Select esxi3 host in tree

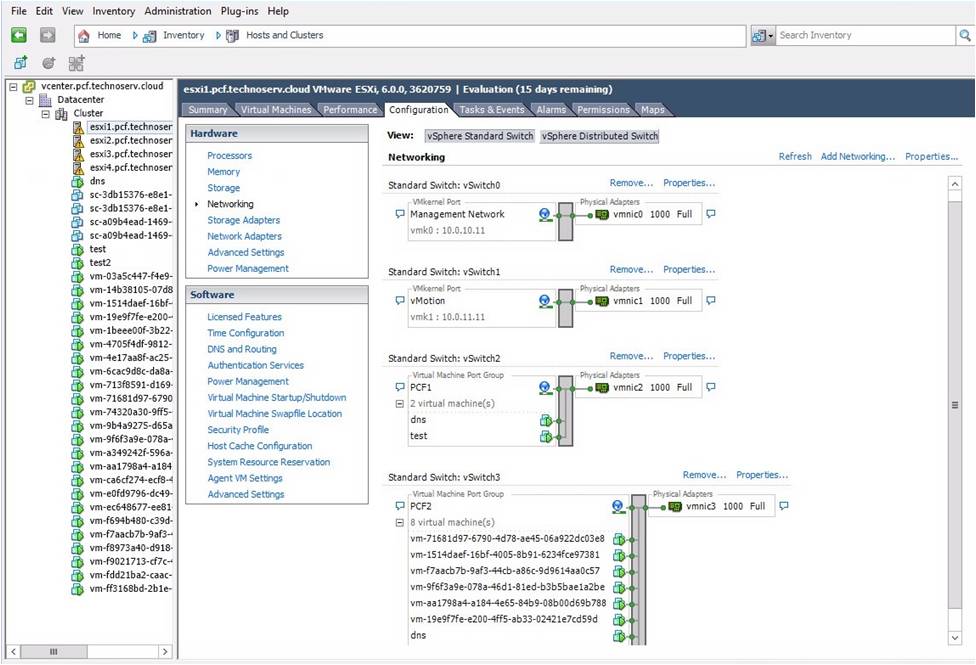coord(131,154)
